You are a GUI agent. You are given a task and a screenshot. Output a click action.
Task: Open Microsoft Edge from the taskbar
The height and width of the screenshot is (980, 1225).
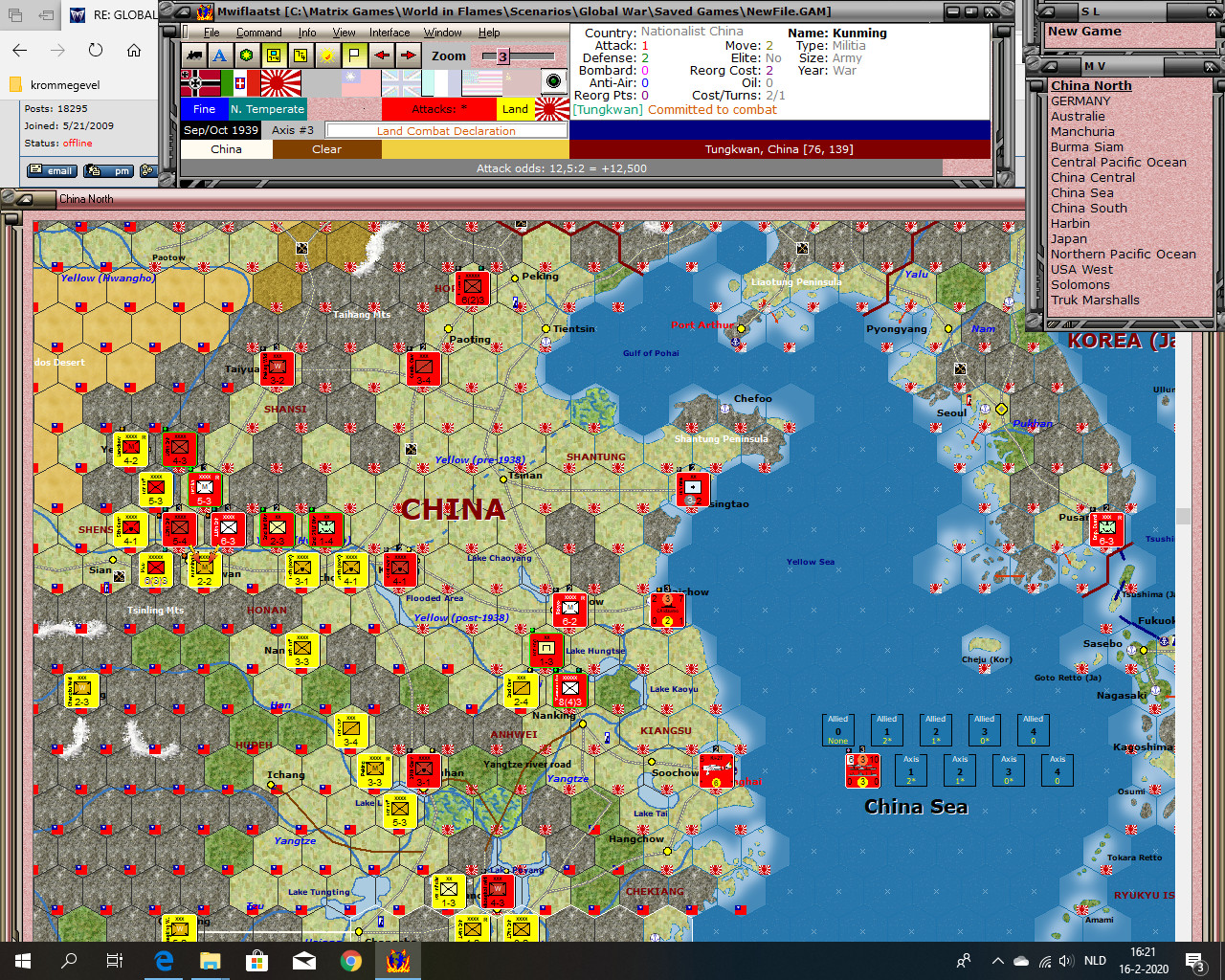165,961
